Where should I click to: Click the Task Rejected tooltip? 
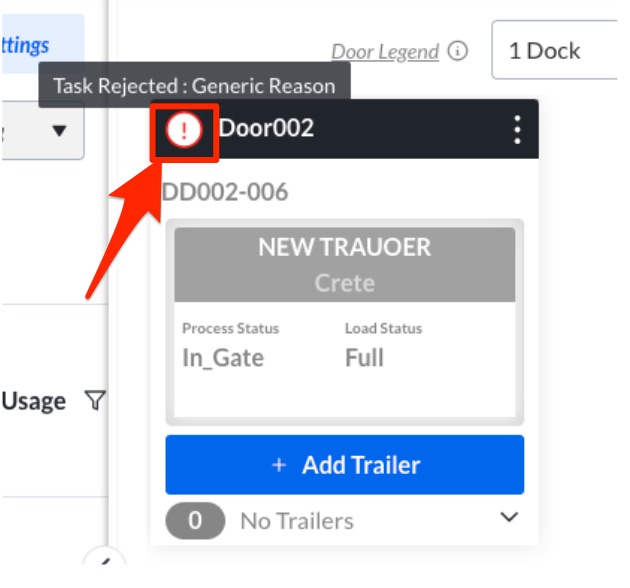click(x=194, y=86)
